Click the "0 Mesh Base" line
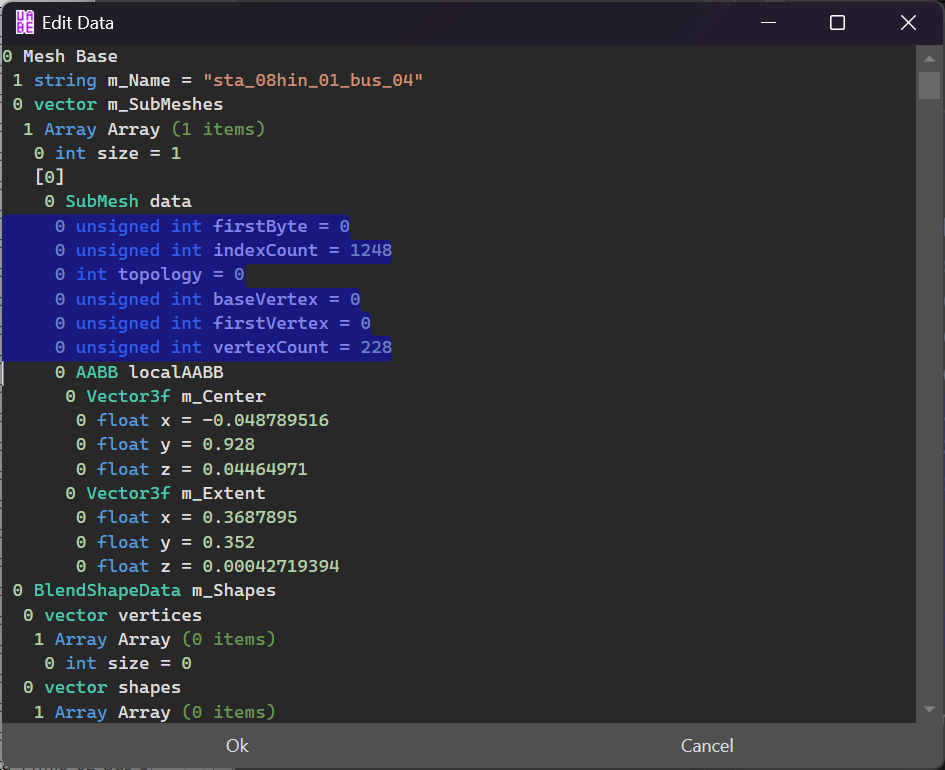945x770 pixels. click(60, 56)
